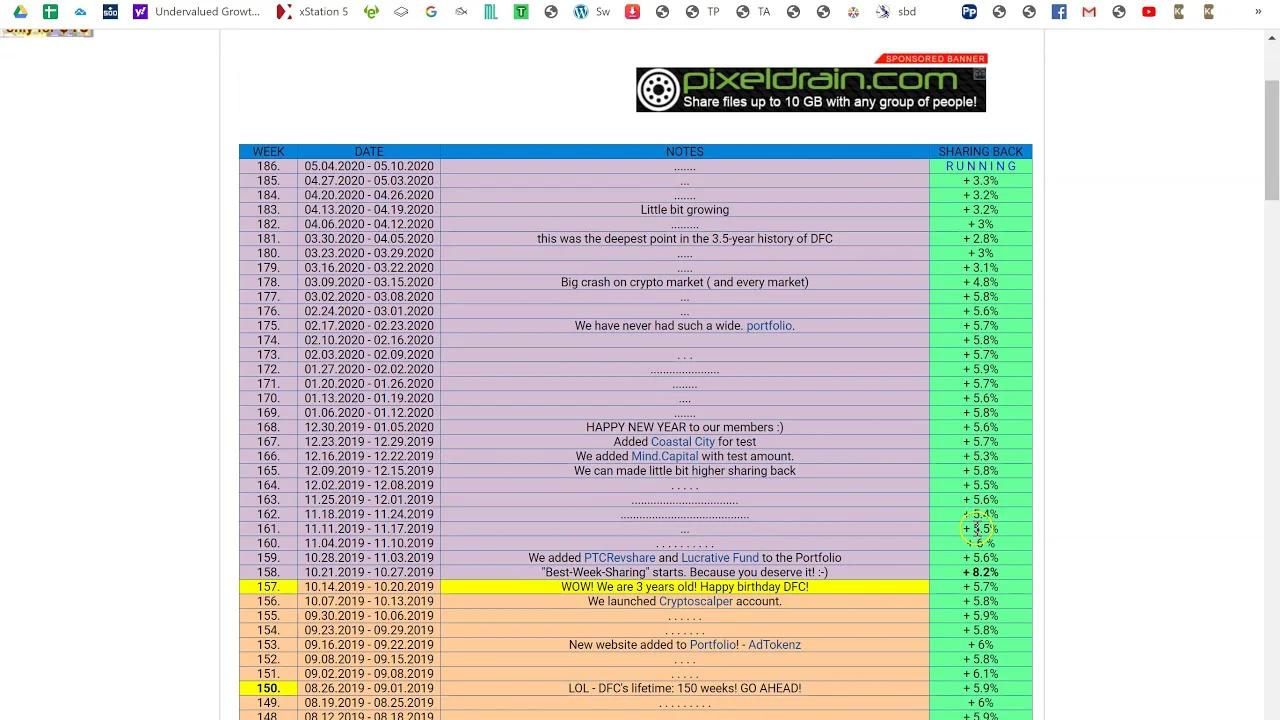Open the Facebook bookmark icon
Viewport: 1280px width, 720px height.
tap(1058, 11)
